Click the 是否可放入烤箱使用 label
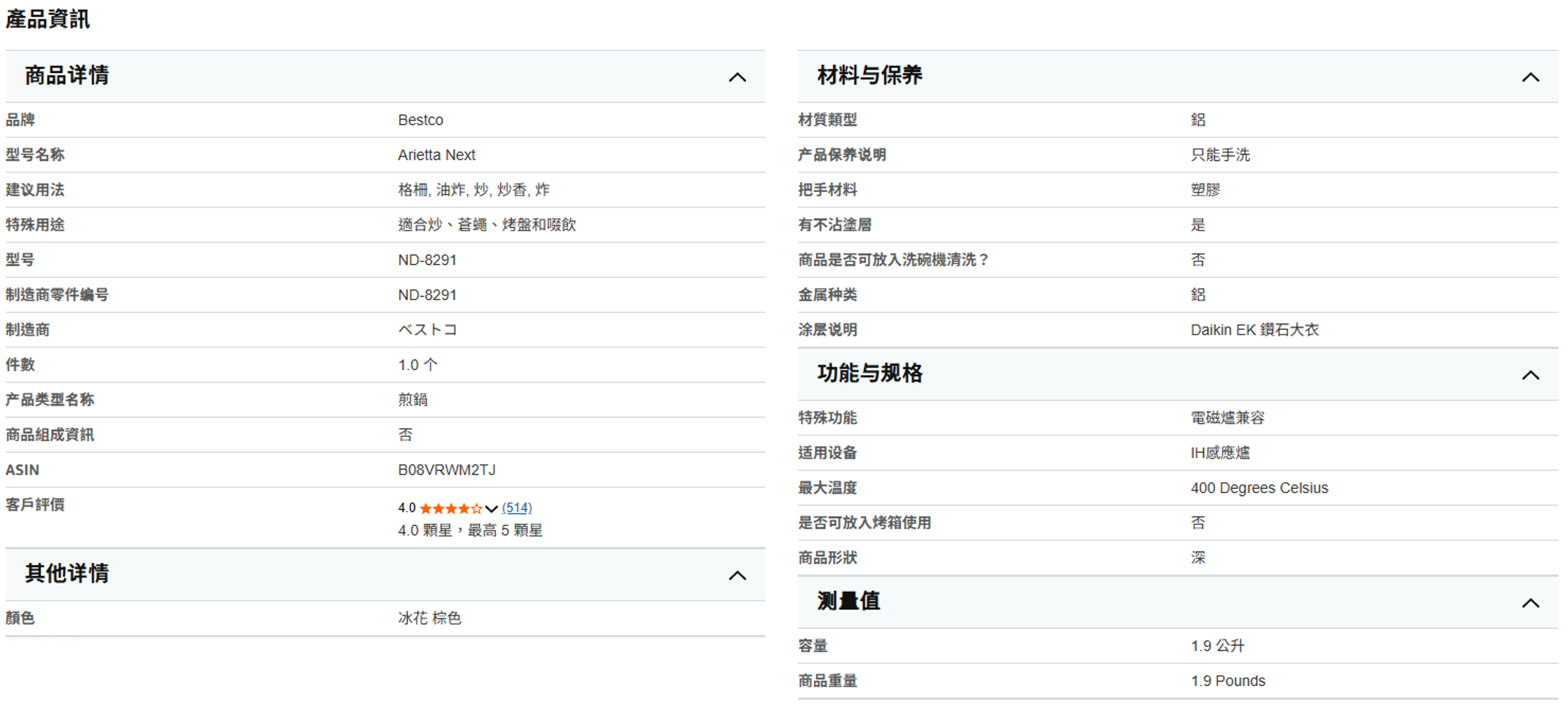The image size is (1568, 712). 864,523
